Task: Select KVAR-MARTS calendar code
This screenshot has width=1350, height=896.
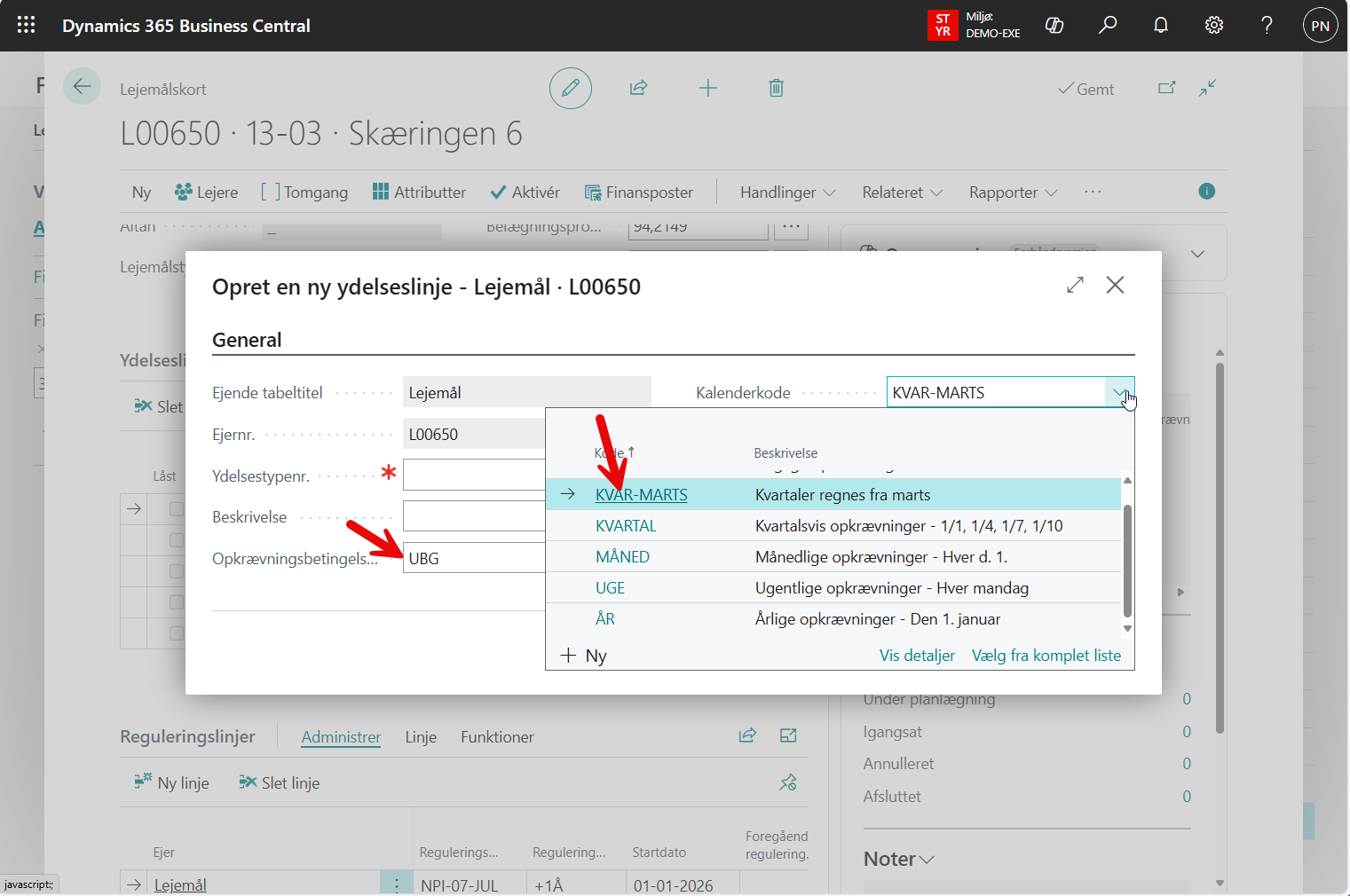Action: [641, 495]
